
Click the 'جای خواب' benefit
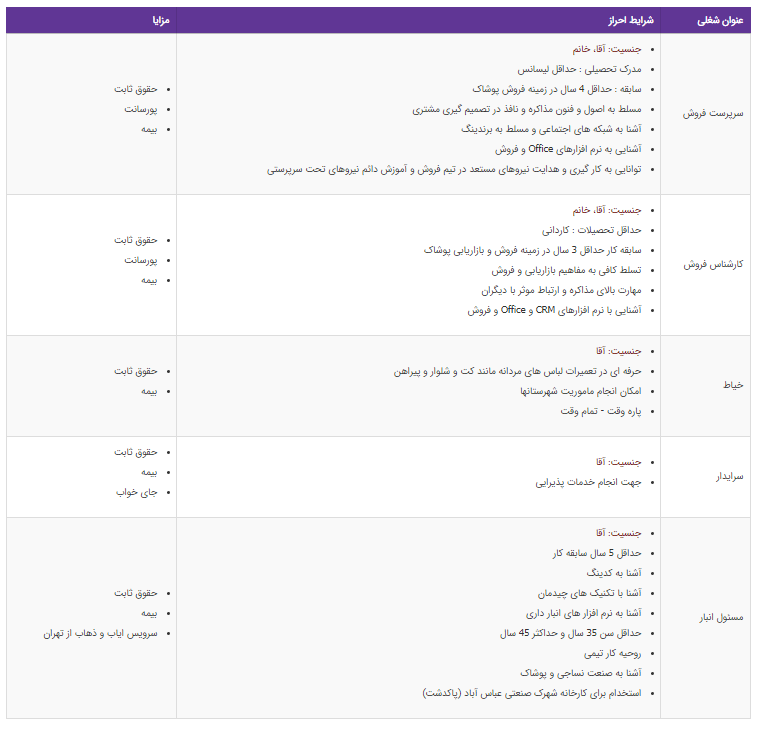tap(137, 493)
